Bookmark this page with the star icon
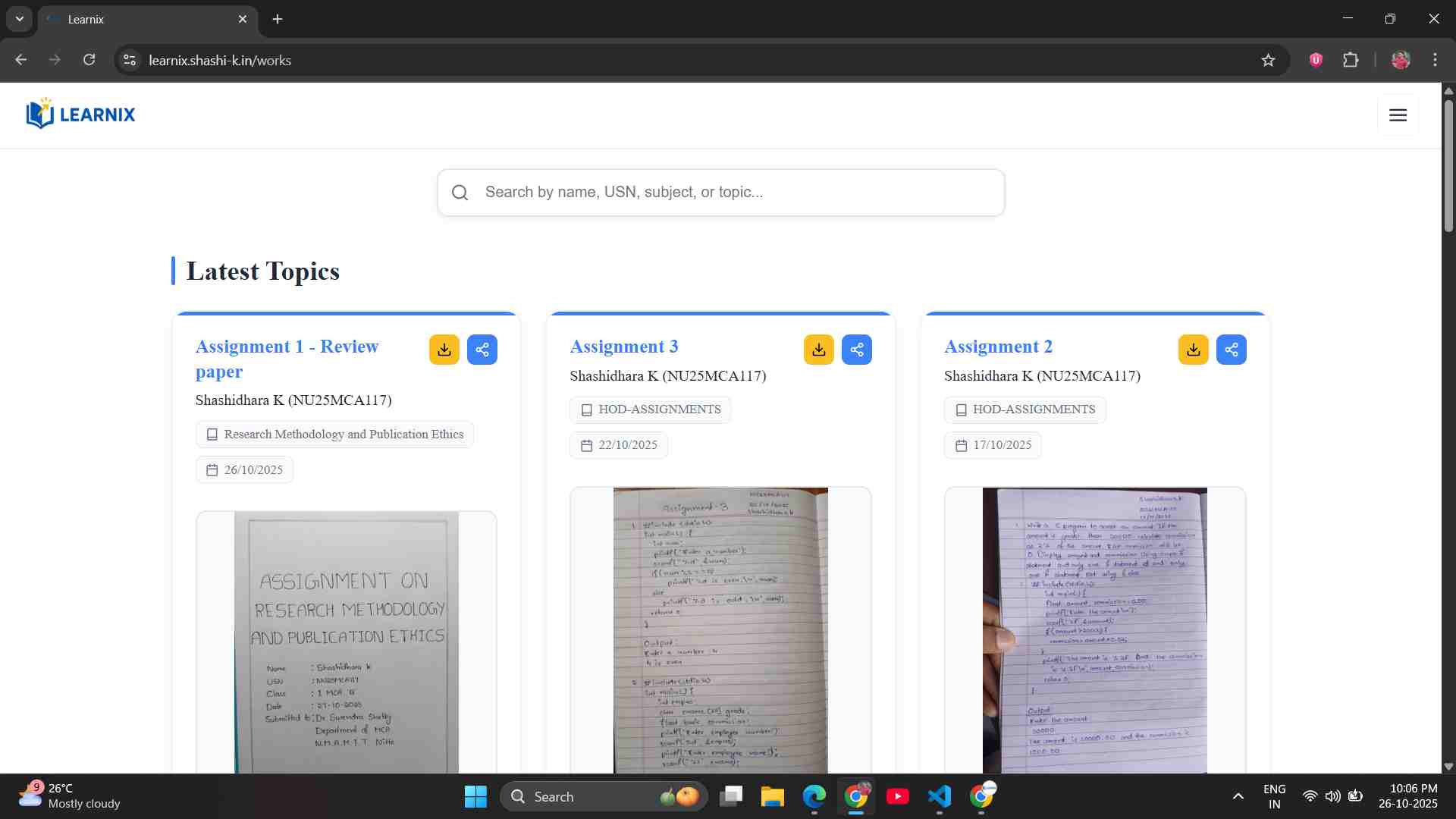This screenshot has width=1456, height=819. click(x=1268, y=60)
